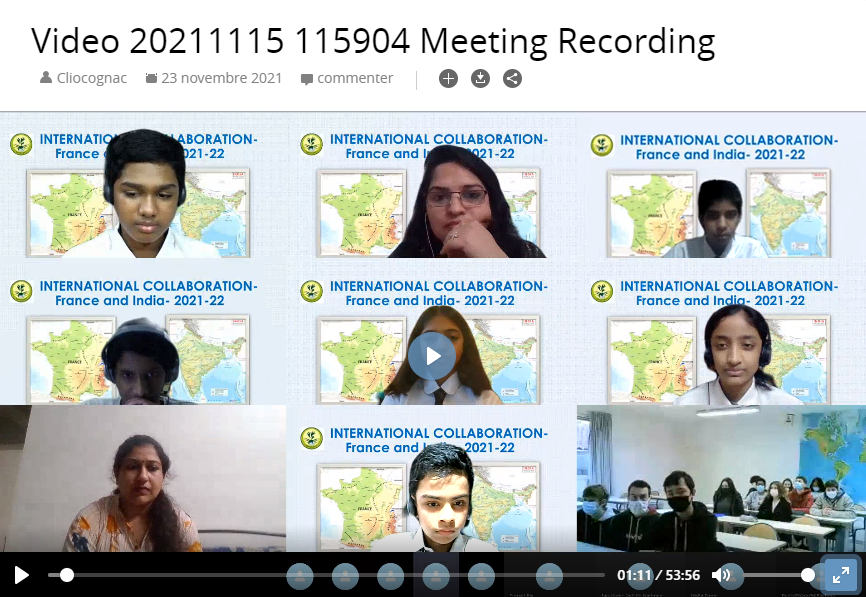The height and width of the screenshot is (597, 866).
Task: Click the "commenter" link
Action: click(x=355, y=78)
